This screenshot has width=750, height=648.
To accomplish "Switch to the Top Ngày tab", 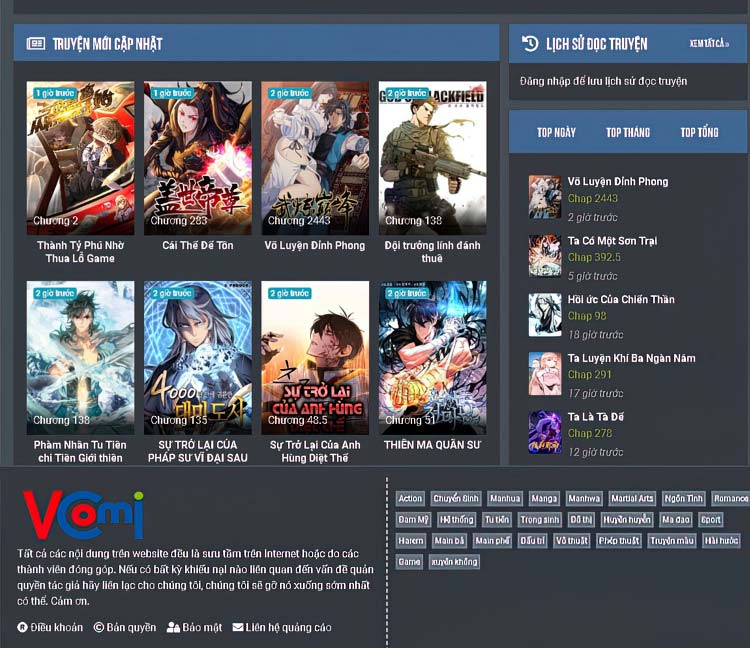I will (556, 132).
